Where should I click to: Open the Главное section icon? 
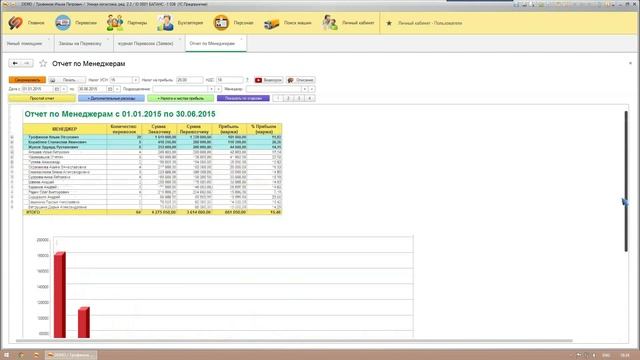tap(15, 23)
